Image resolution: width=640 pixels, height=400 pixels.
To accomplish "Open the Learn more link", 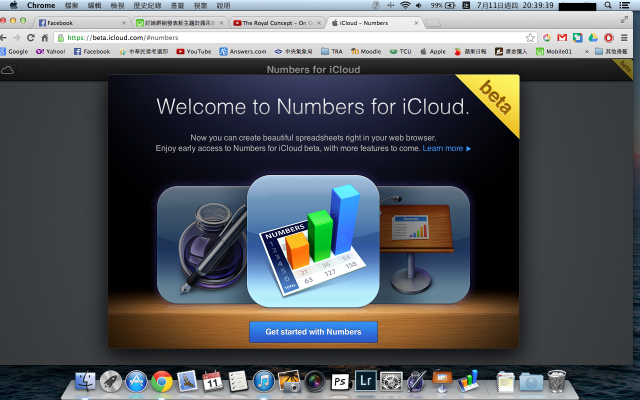I will 447,149.
